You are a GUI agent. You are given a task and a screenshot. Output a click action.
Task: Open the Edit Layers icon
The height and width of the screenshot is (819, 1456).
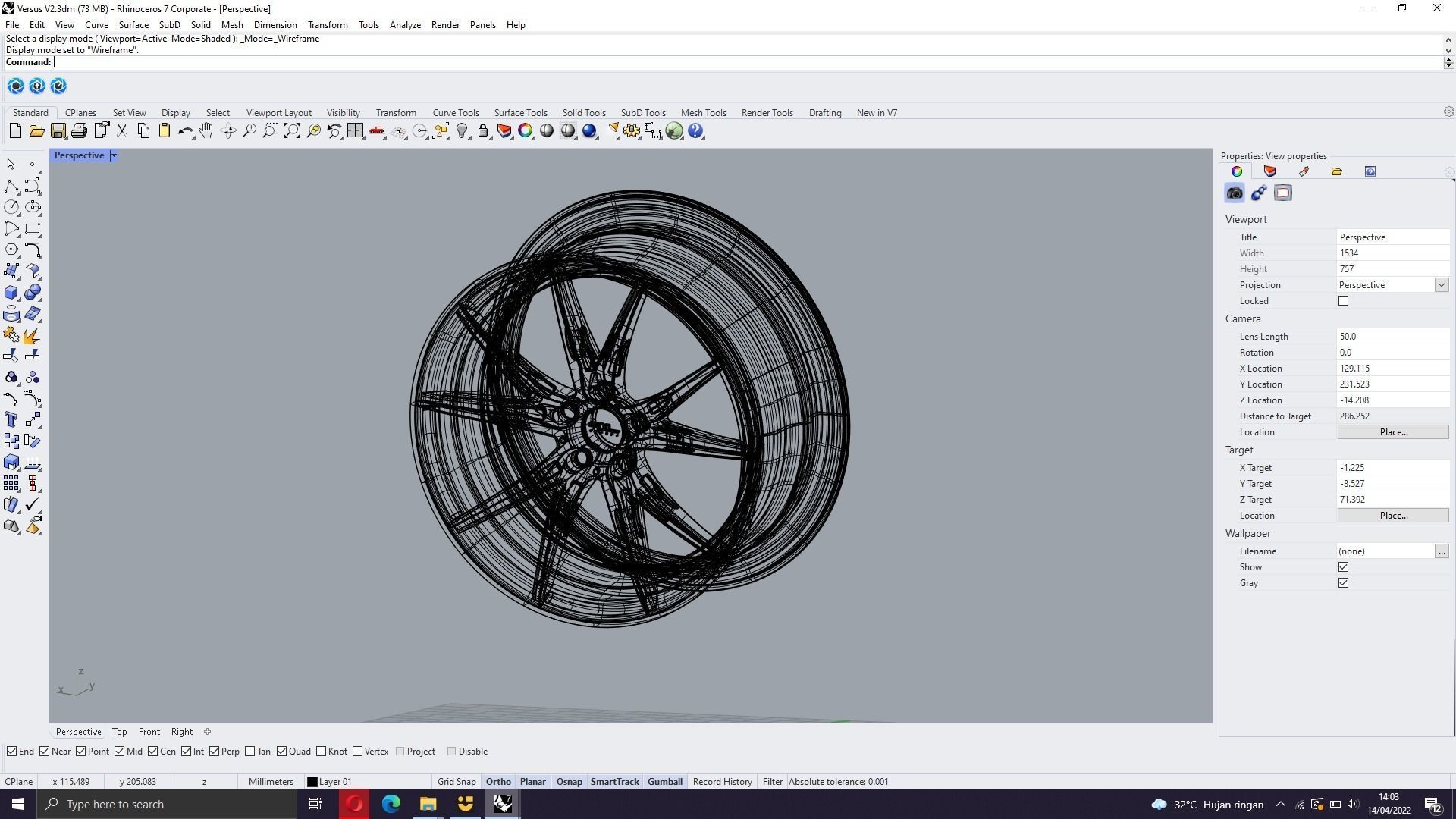point(504,131)
